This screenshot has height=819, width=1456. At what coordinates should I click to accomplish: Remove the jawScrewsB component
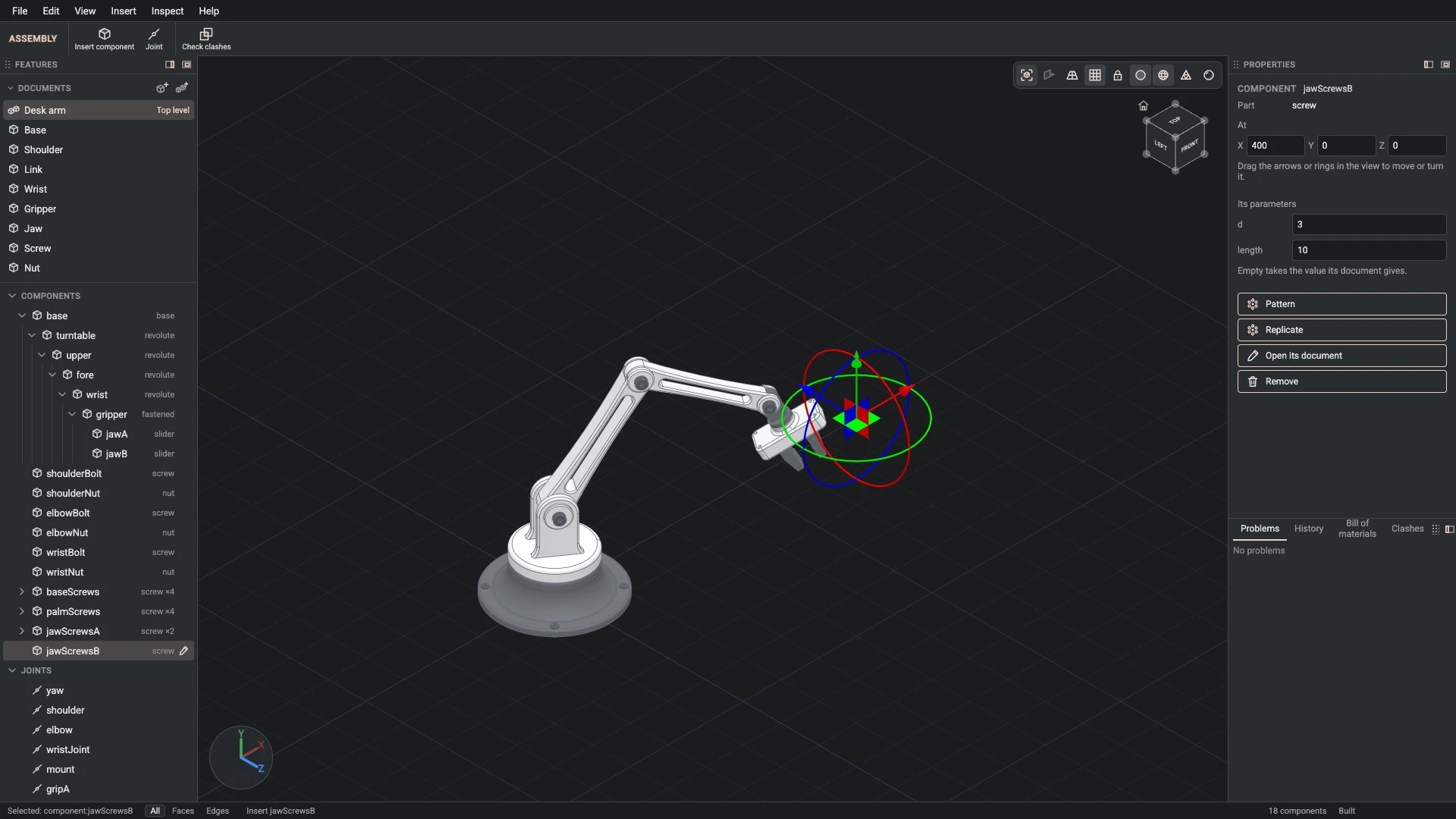(1341, 381)
